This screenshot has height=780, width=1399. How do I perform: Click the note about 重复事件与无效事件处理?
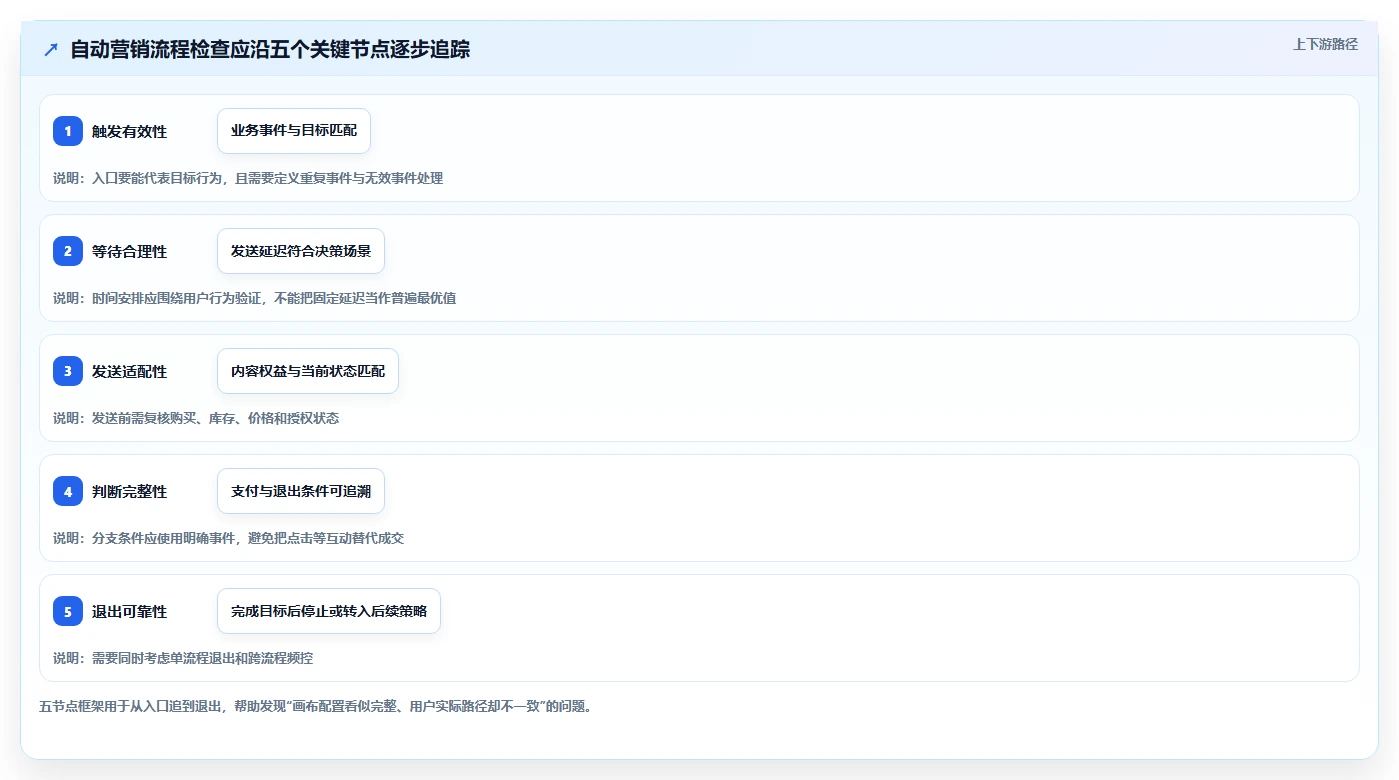248,178
